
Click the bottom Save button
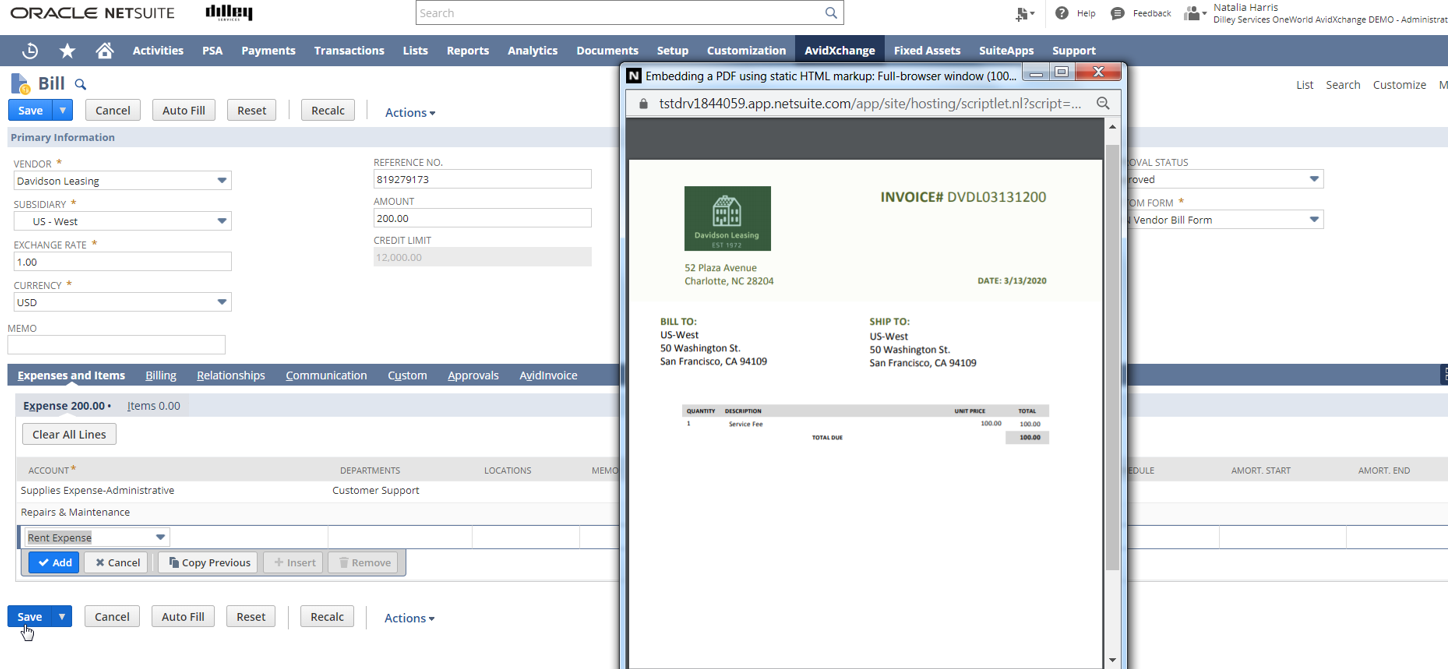(29, 616)
